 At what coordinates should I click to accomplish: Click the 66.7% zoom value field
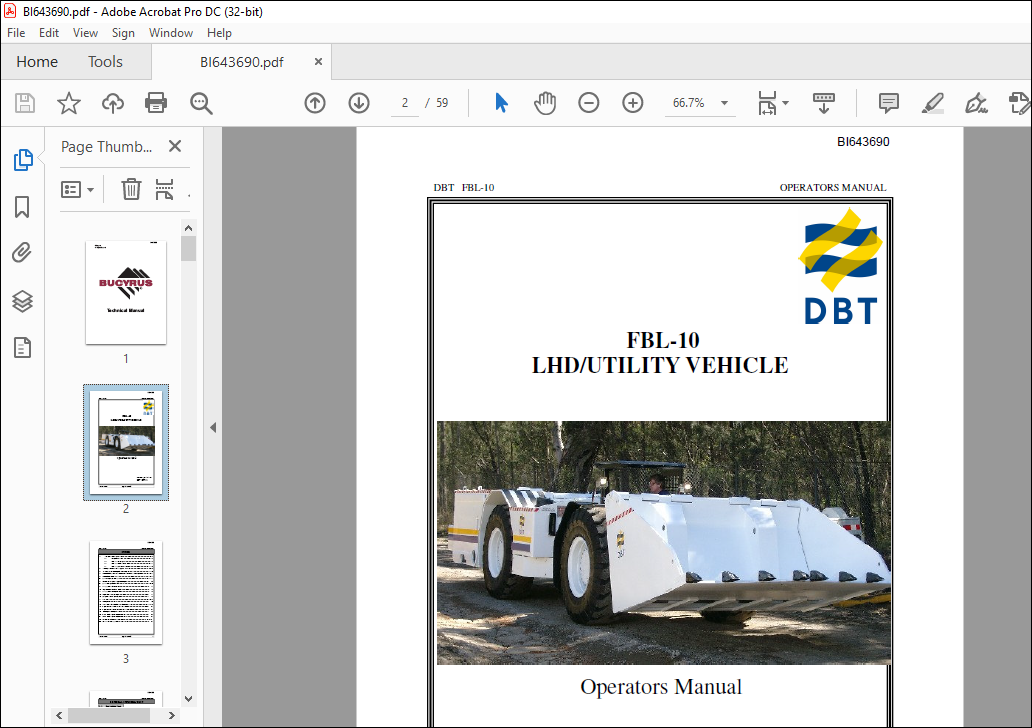(688, 103)
